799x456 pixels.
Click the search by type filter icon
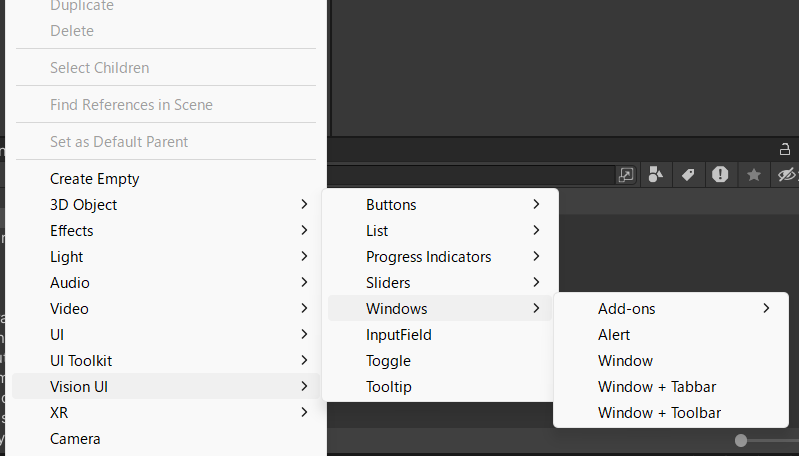tap(655, 175)
